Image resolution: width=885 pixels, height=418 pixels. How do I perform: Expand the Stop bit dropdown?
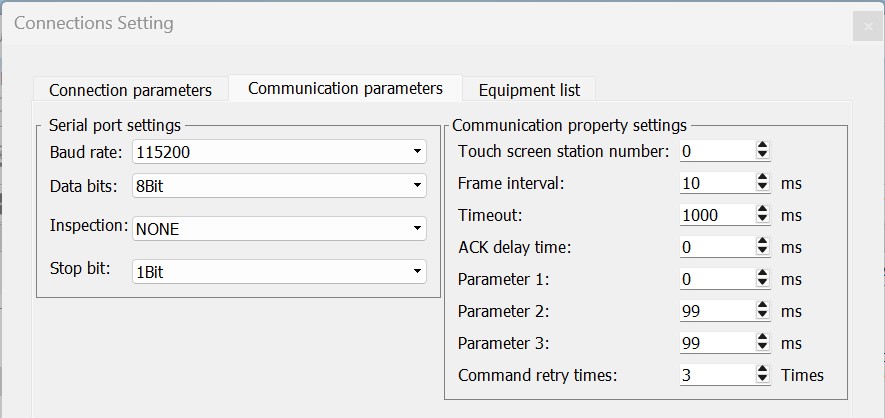(279, 271)
